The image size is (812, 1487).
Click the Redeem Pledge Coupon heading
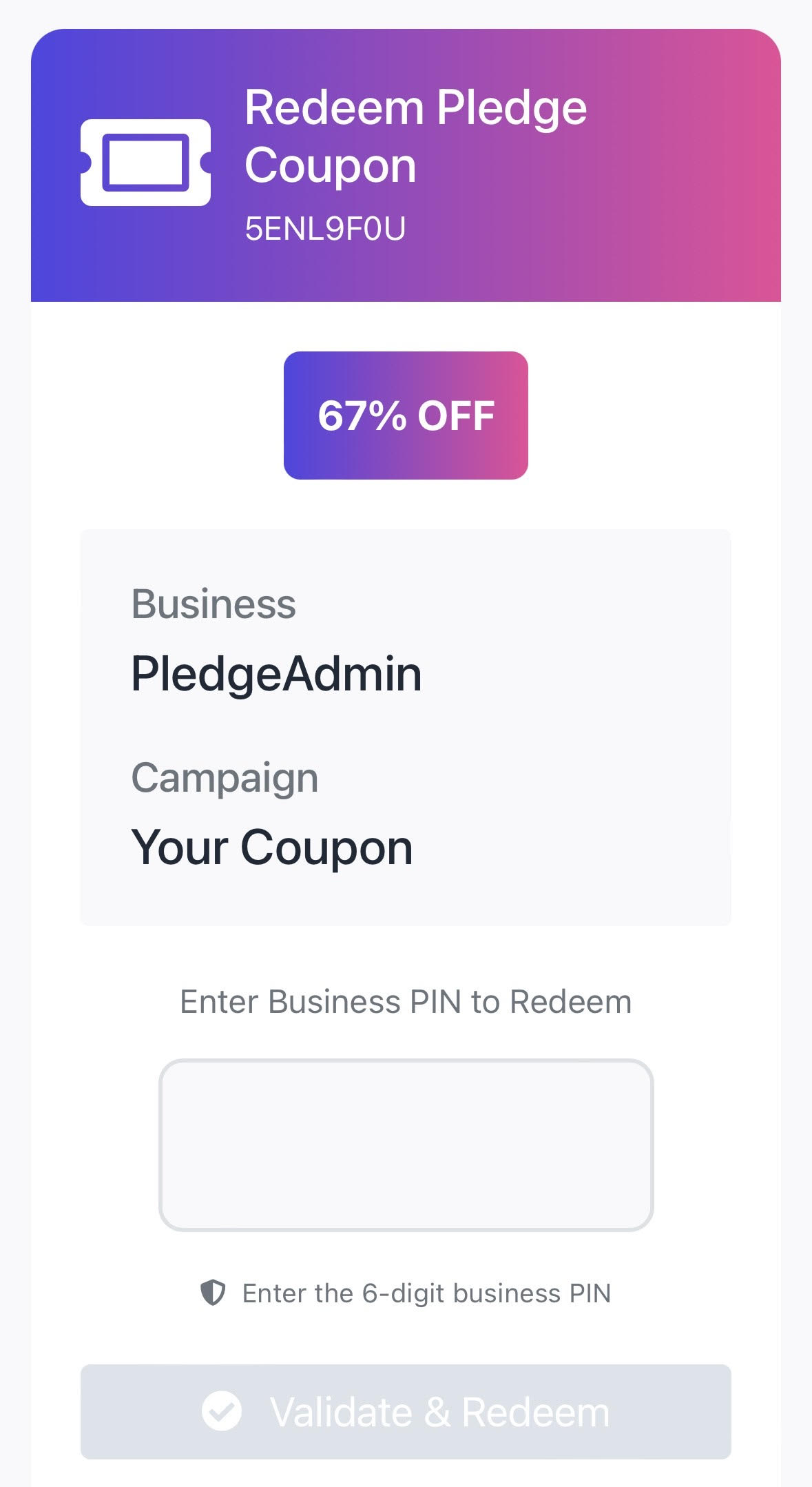(415, 136)
